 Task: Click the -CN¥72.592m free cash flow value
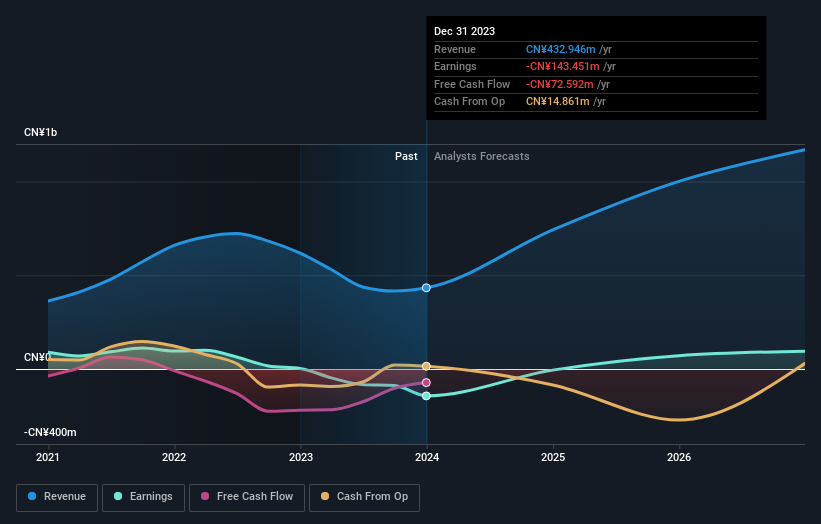point(560,84)
